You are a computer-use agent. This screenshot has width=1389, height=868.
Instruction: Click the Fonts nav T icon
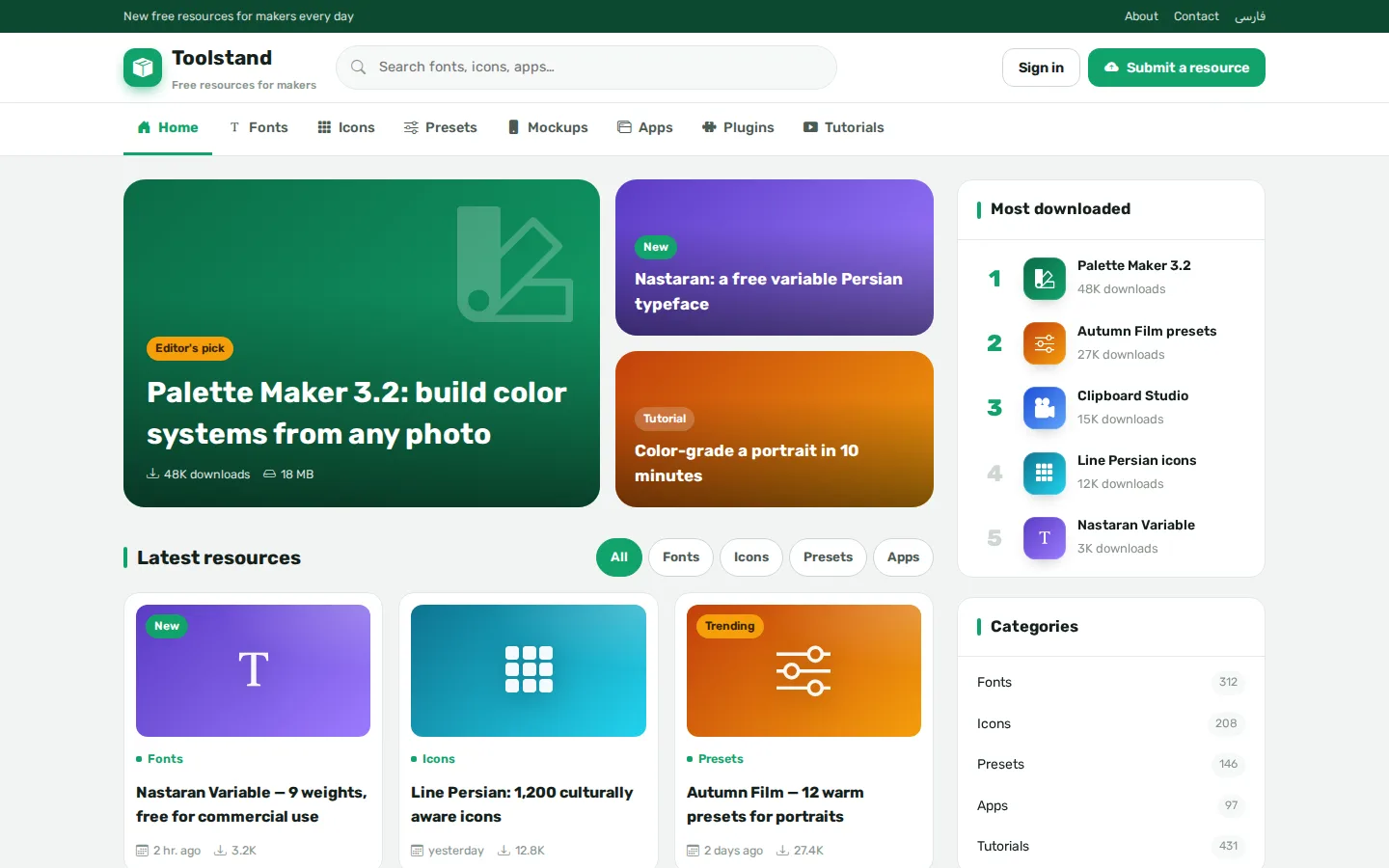234,127
